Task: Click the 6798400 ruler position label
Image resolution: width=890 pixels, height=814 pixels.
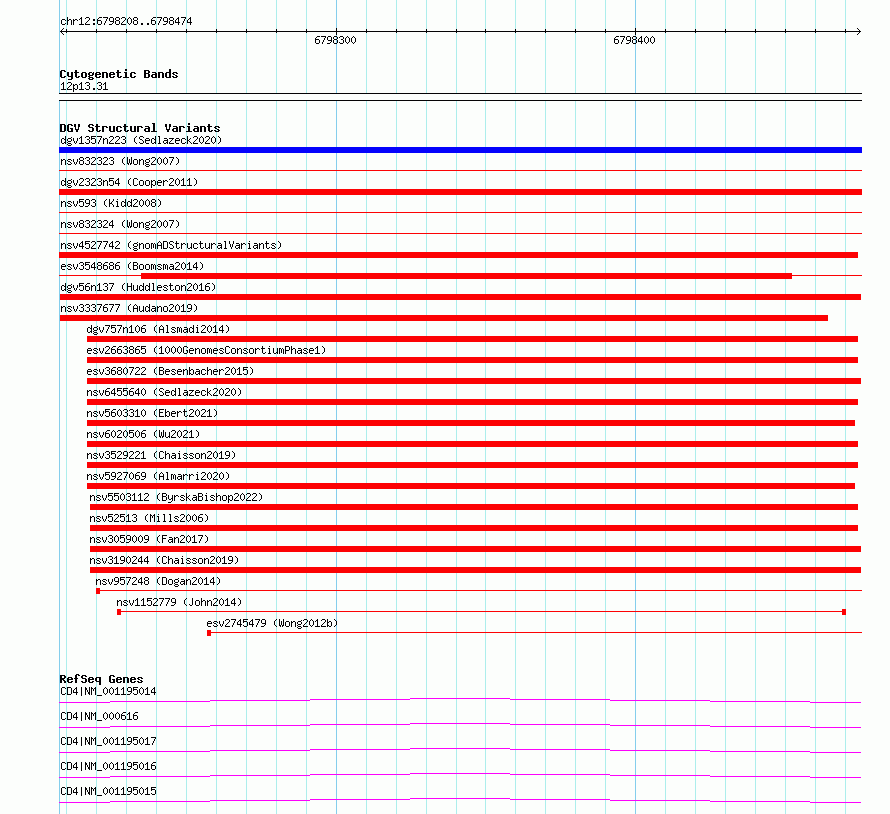Action: (x=634, y=40)
